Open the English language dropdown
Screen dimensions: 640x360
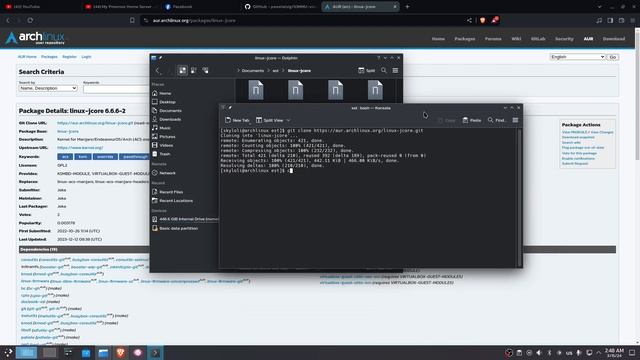click(x=577, y=57)
